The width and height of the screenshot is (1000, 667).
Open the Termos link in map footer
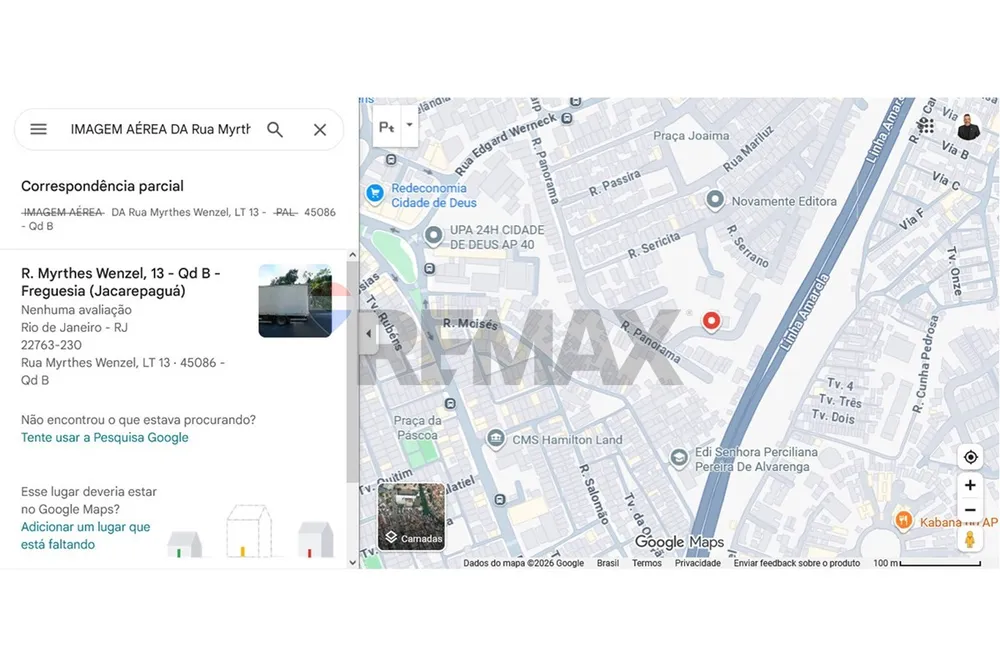[647, 563]
